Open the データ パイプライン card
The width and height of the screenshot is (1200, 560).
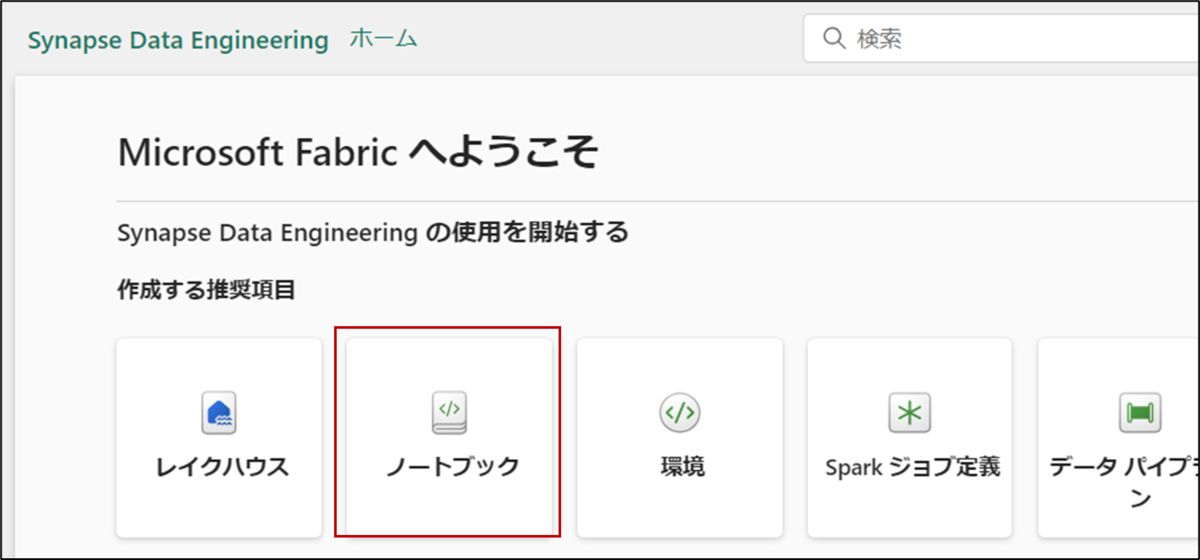point(1119,438)
